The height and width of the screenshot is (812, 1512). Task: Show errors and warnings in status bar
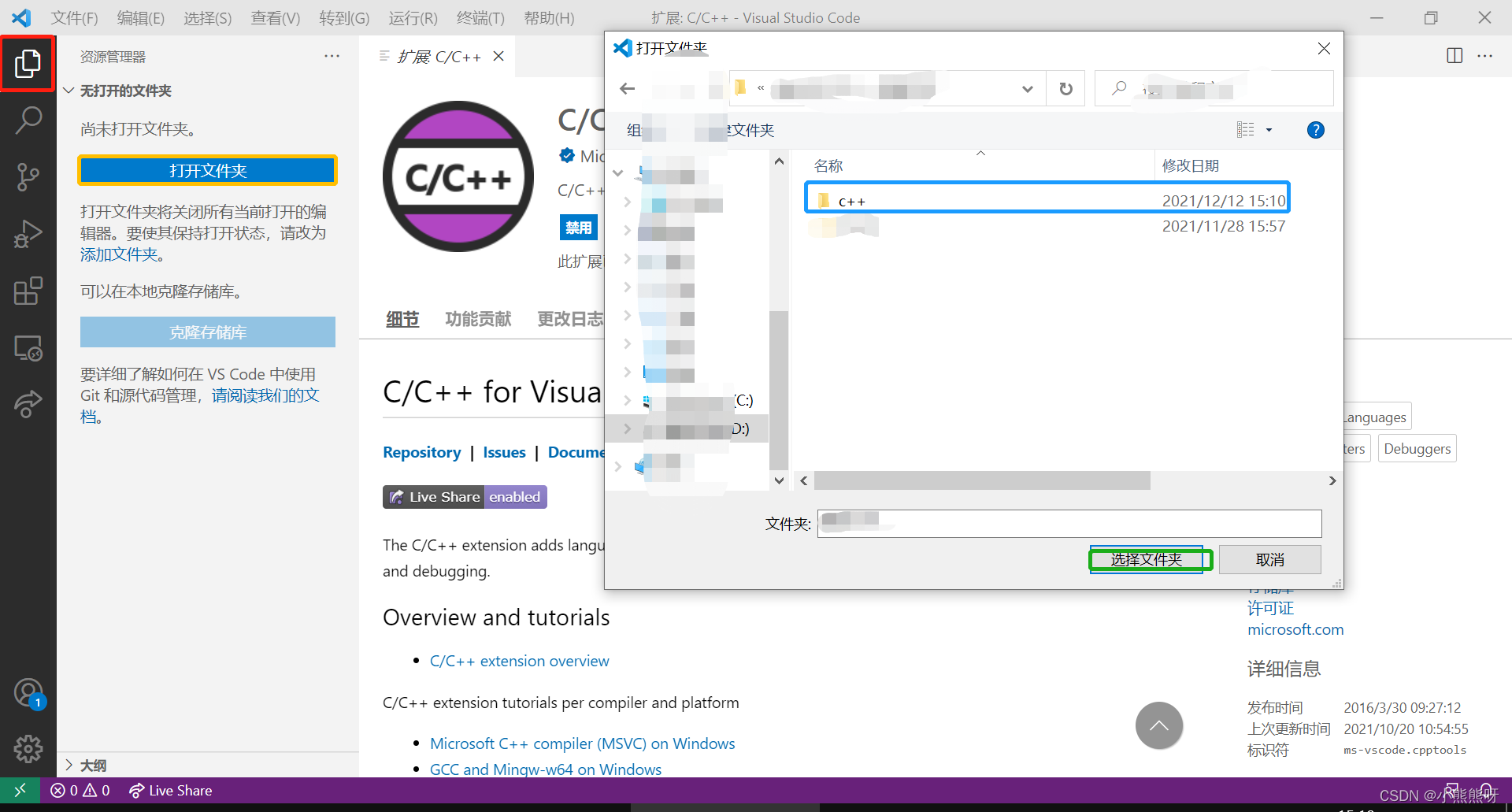click(x=80, y=790)
